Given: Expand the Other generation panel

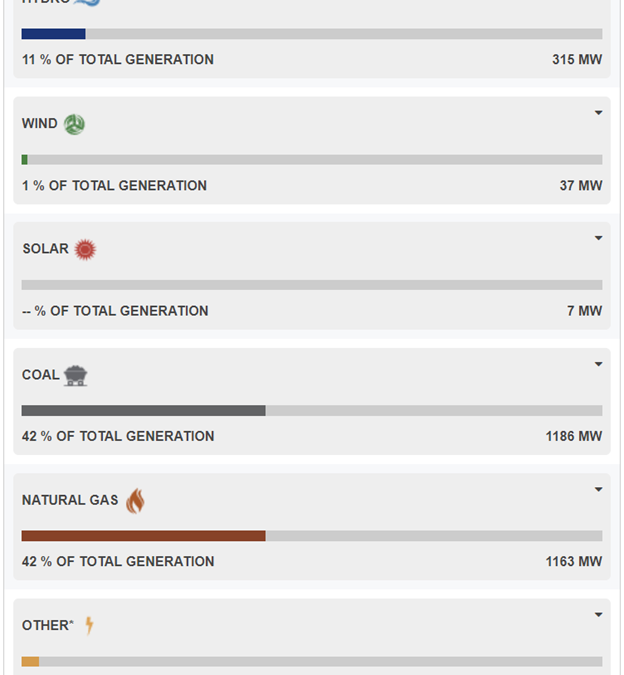Looking at the screenshot, I should (598, 615).
